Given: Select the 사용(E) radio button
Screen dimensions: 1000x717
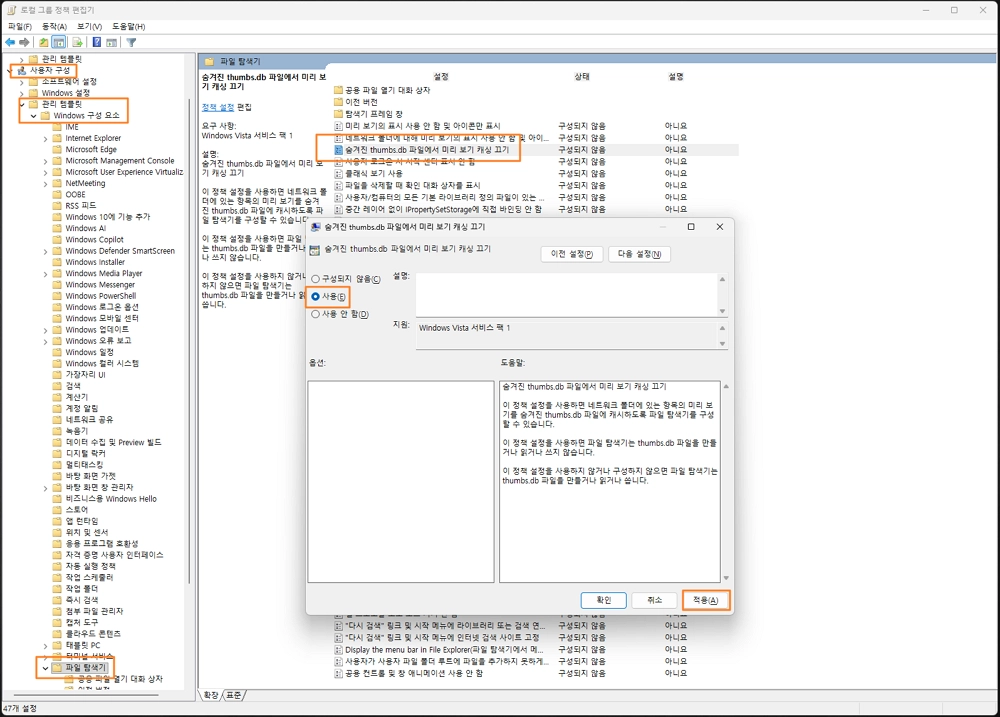Looking at the screenshot, I should [316, 297].
